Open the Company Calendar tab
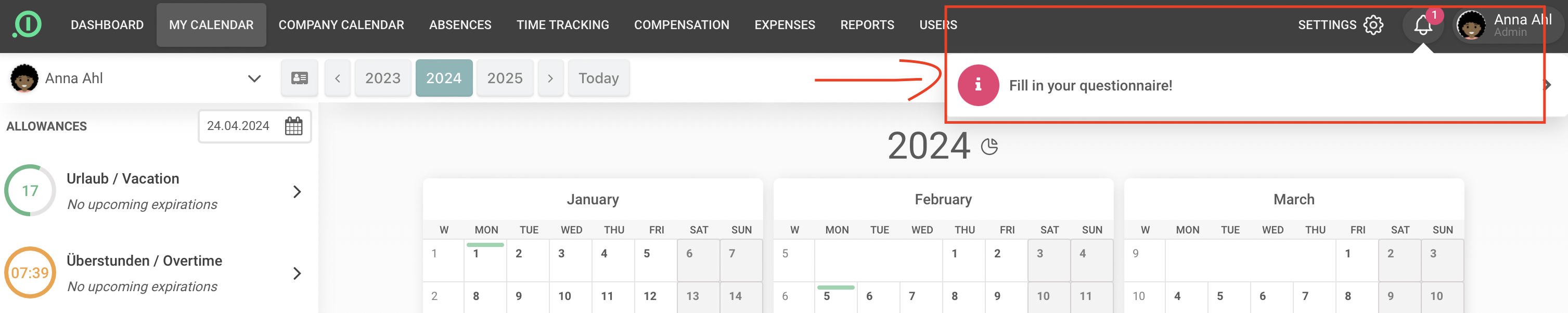Image resolution: width=1568 pixels, height=313 pixels. (341, 25)
